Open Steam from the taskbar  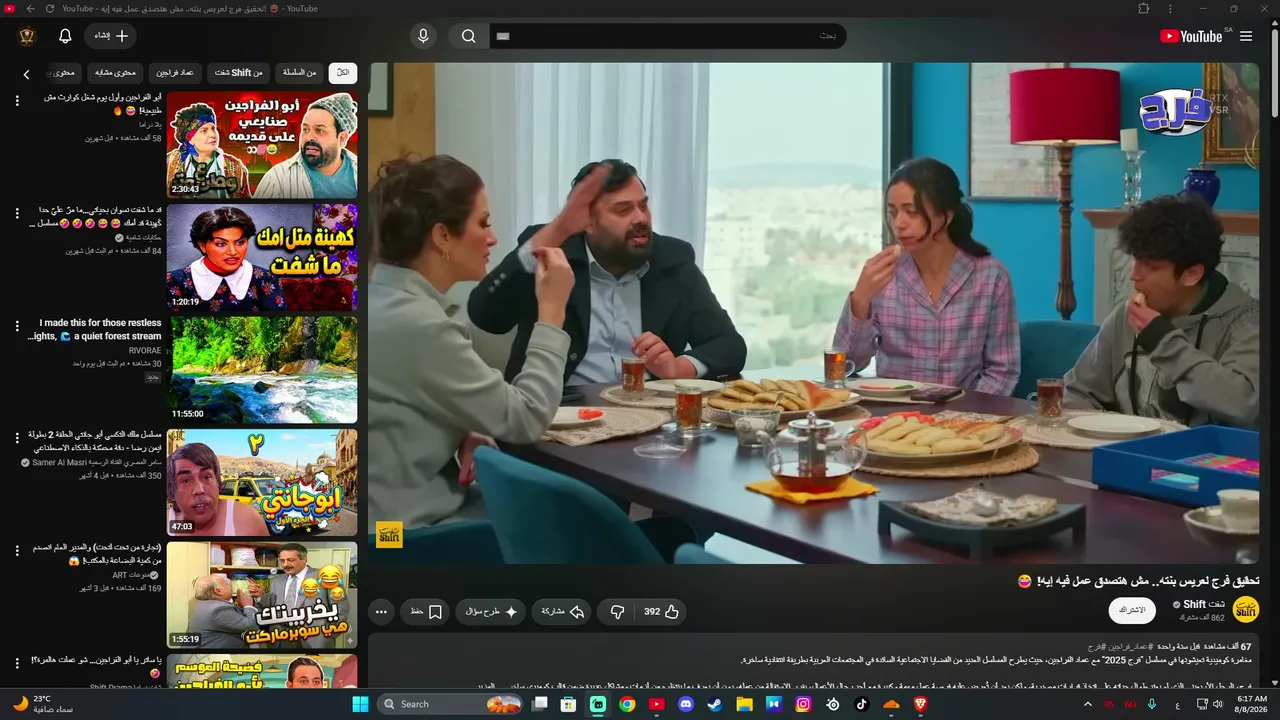pyautogui.click(x=715, y=704)
